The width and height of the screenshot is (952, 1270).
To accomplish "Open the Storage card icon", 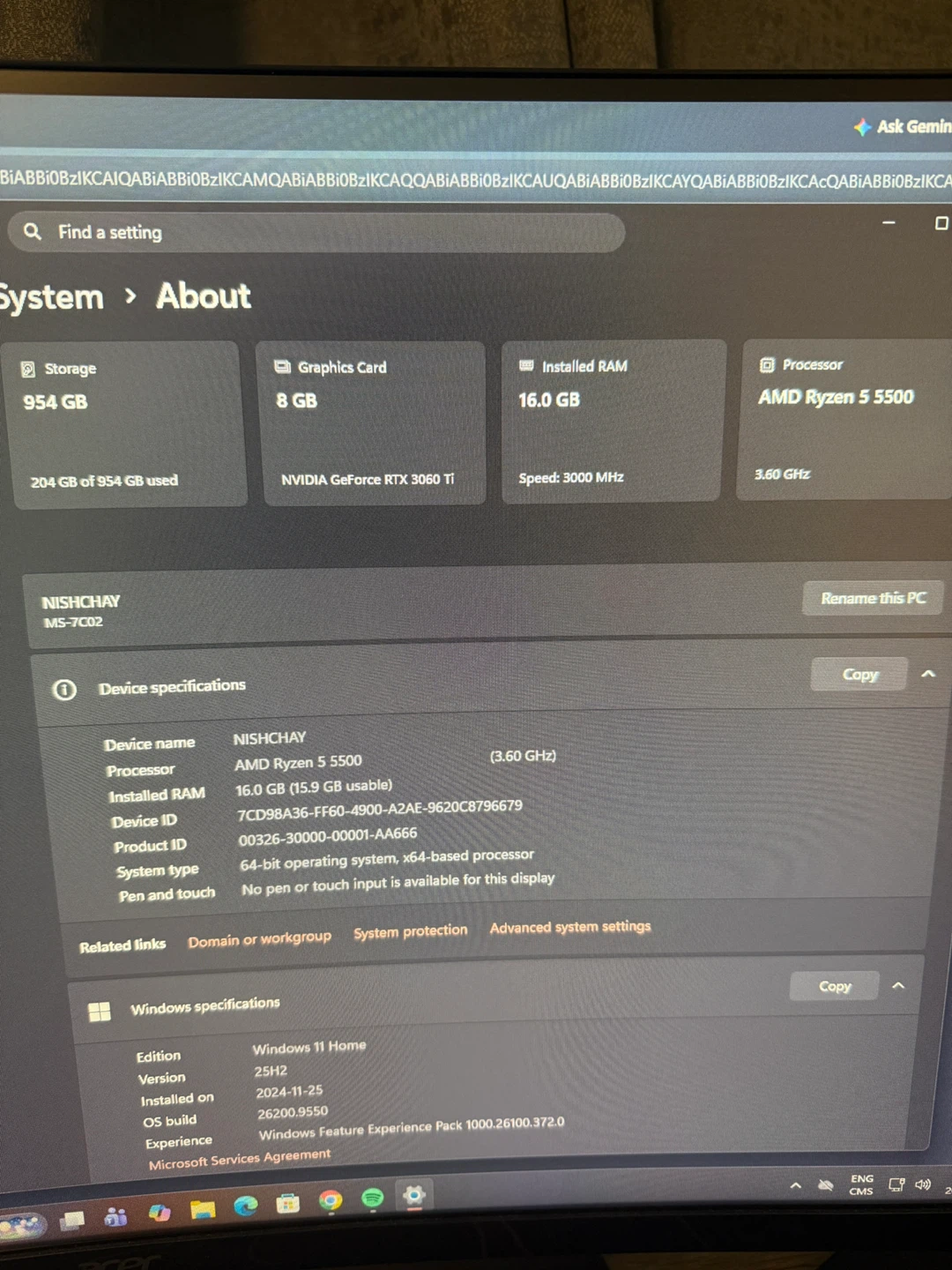I will click(x=28, y=369).
